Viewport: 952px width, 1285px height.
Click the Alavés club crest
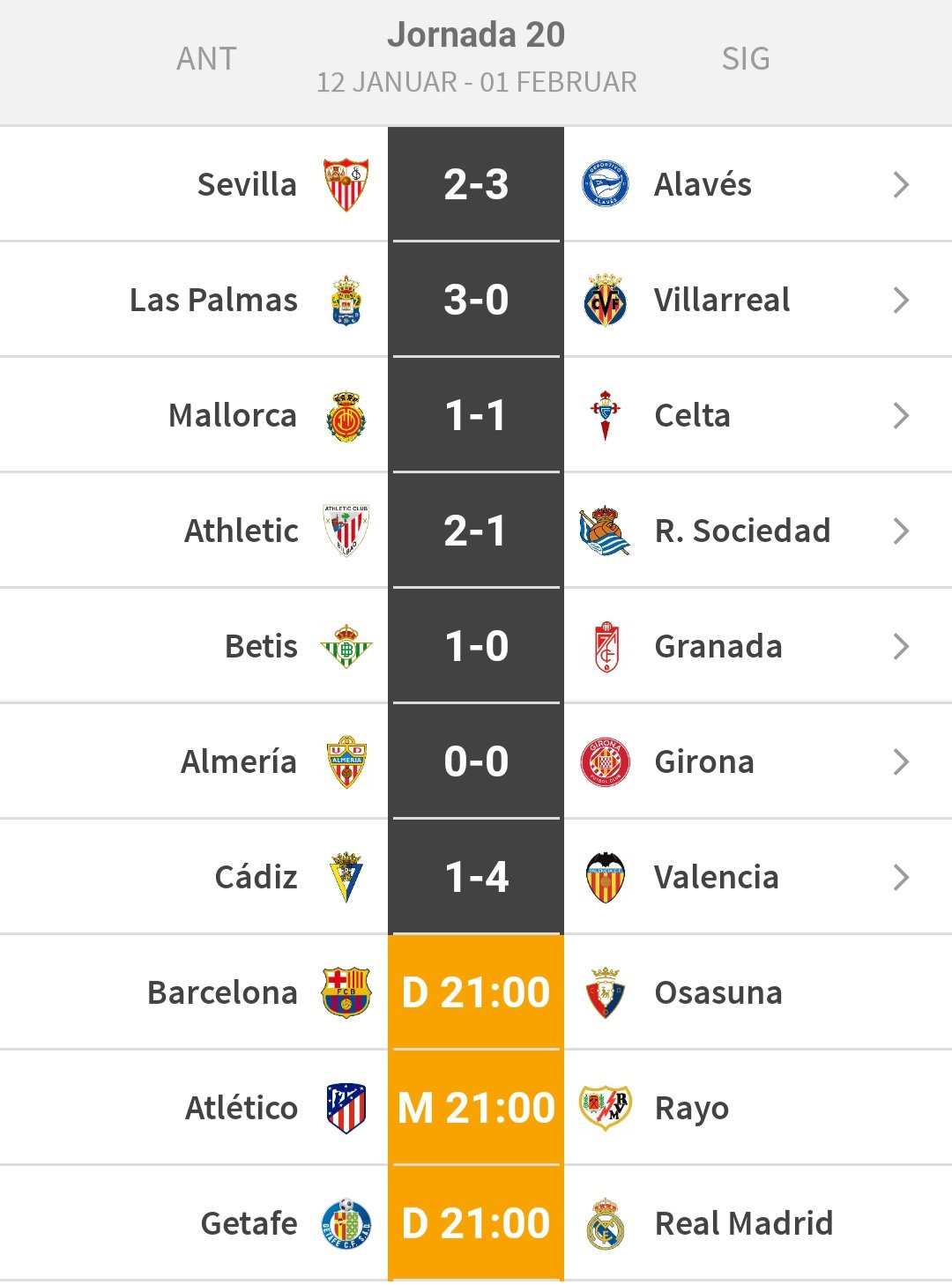606,184
